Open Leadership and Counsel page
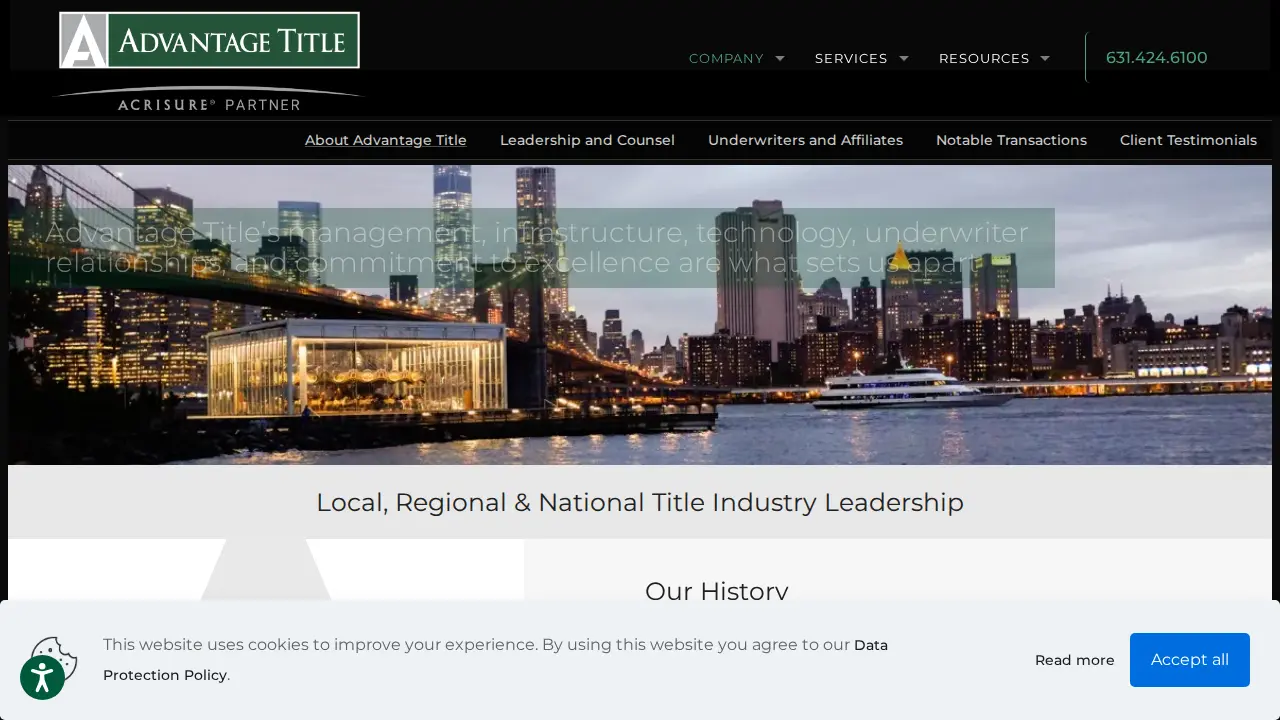This screenshot has width=1280, height=720. pos(587,140)
